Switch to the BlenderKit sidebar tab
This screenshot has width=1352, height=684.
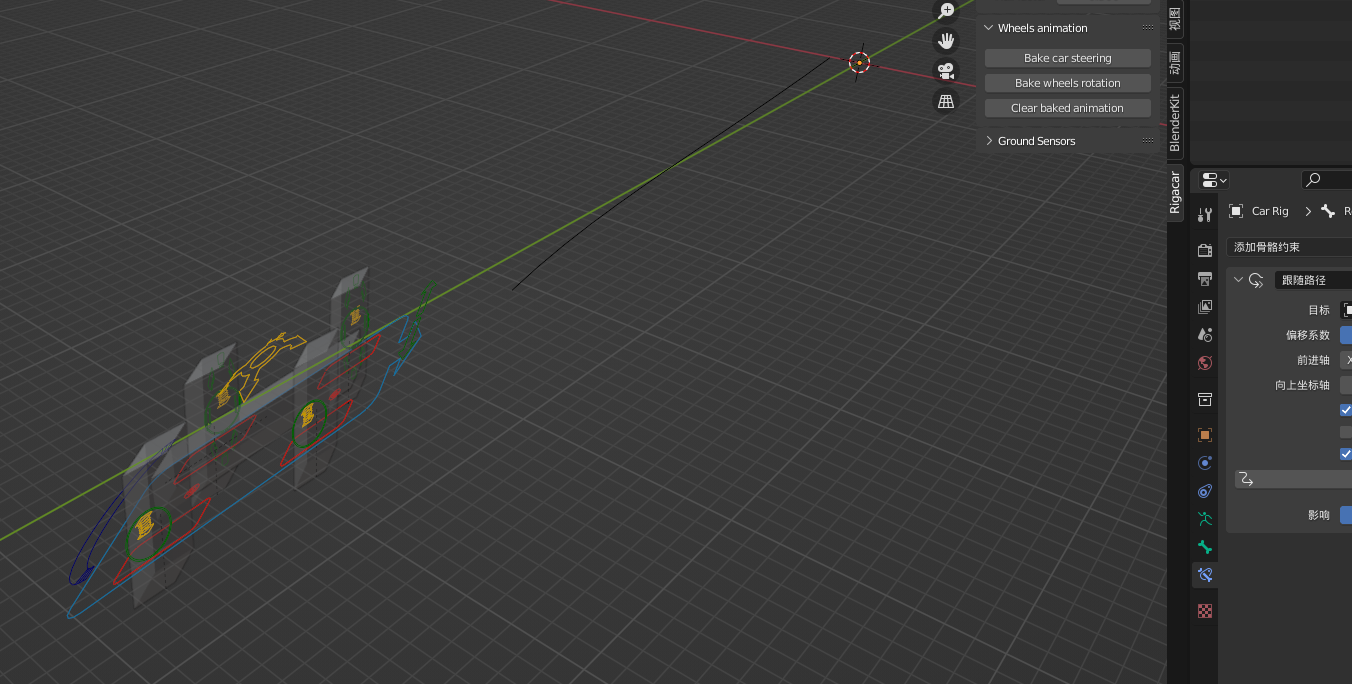(1175, 121)
